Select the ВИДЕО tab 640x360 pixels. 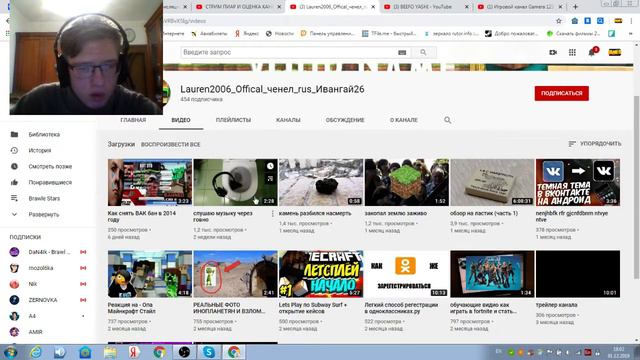click(181, 120)
